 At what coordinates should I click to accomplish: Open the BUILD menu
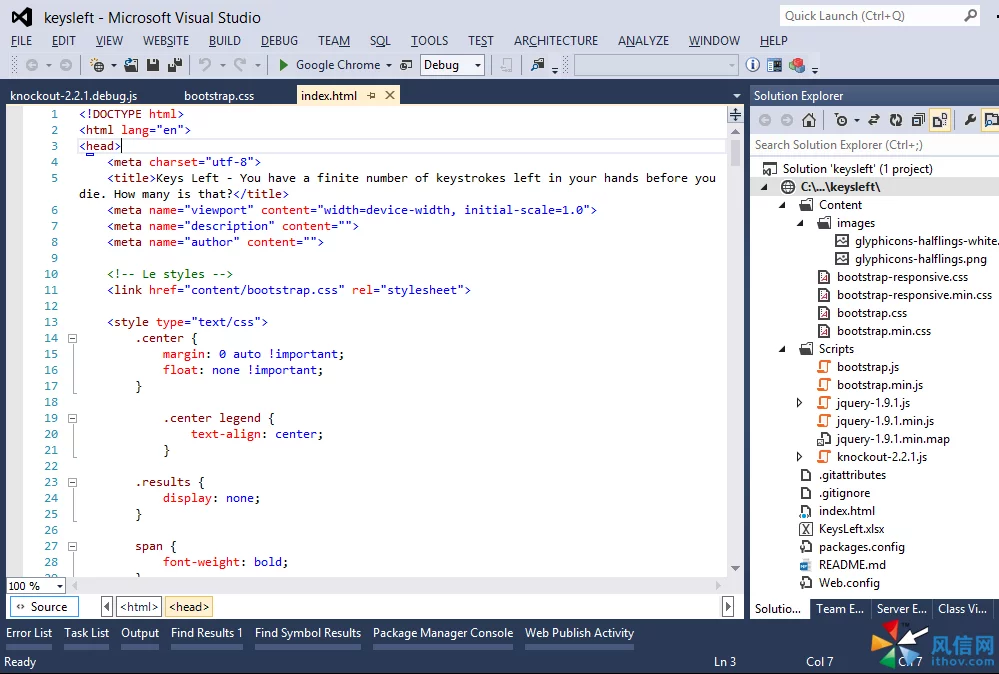(x=225, y=41)
